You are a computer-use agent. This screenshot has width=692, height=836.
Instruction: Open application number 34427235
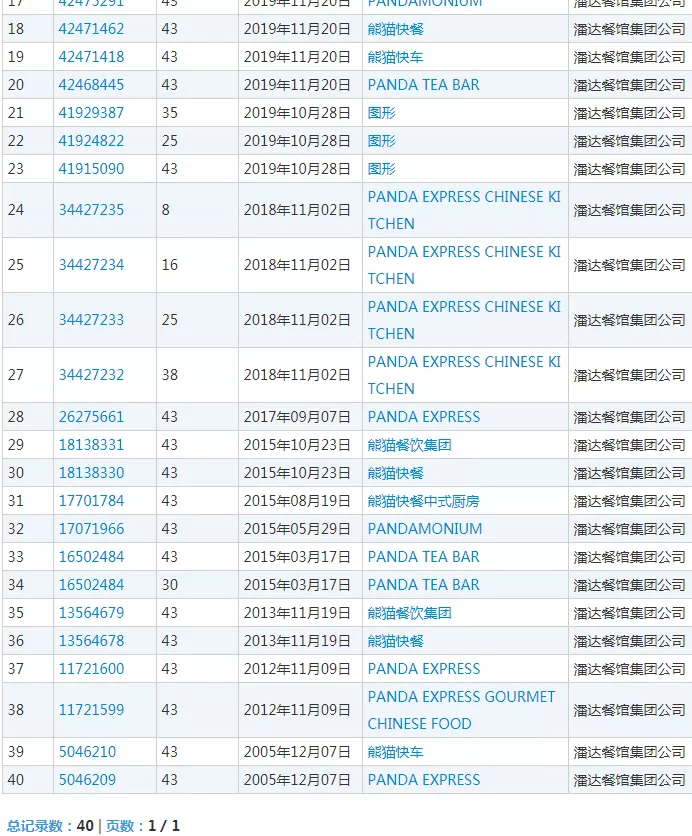point(91,210)
